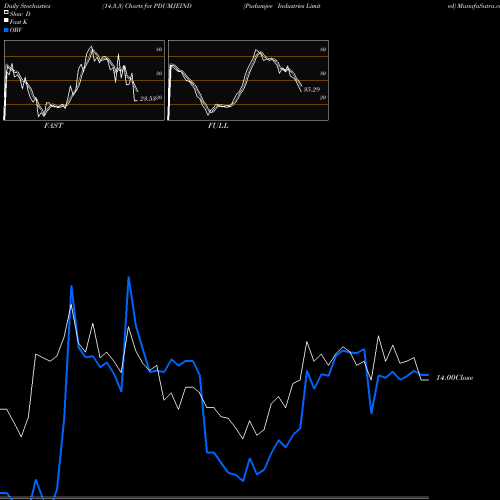Click the 23.53 value in FAST chart
The height and width of the screenshot is (500, 500).
click(x=148, y=99)
